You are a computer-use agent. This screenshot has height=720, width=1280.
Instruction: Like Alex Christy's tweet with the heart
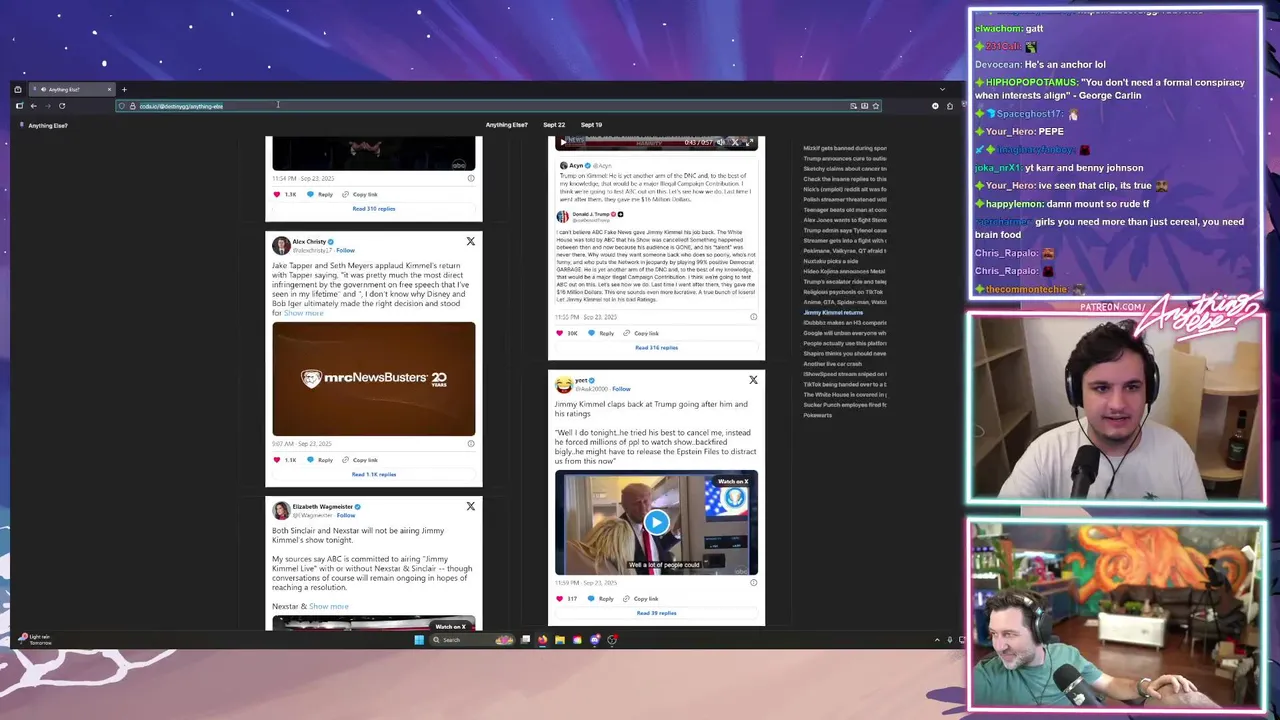click(x=277, y=460)
